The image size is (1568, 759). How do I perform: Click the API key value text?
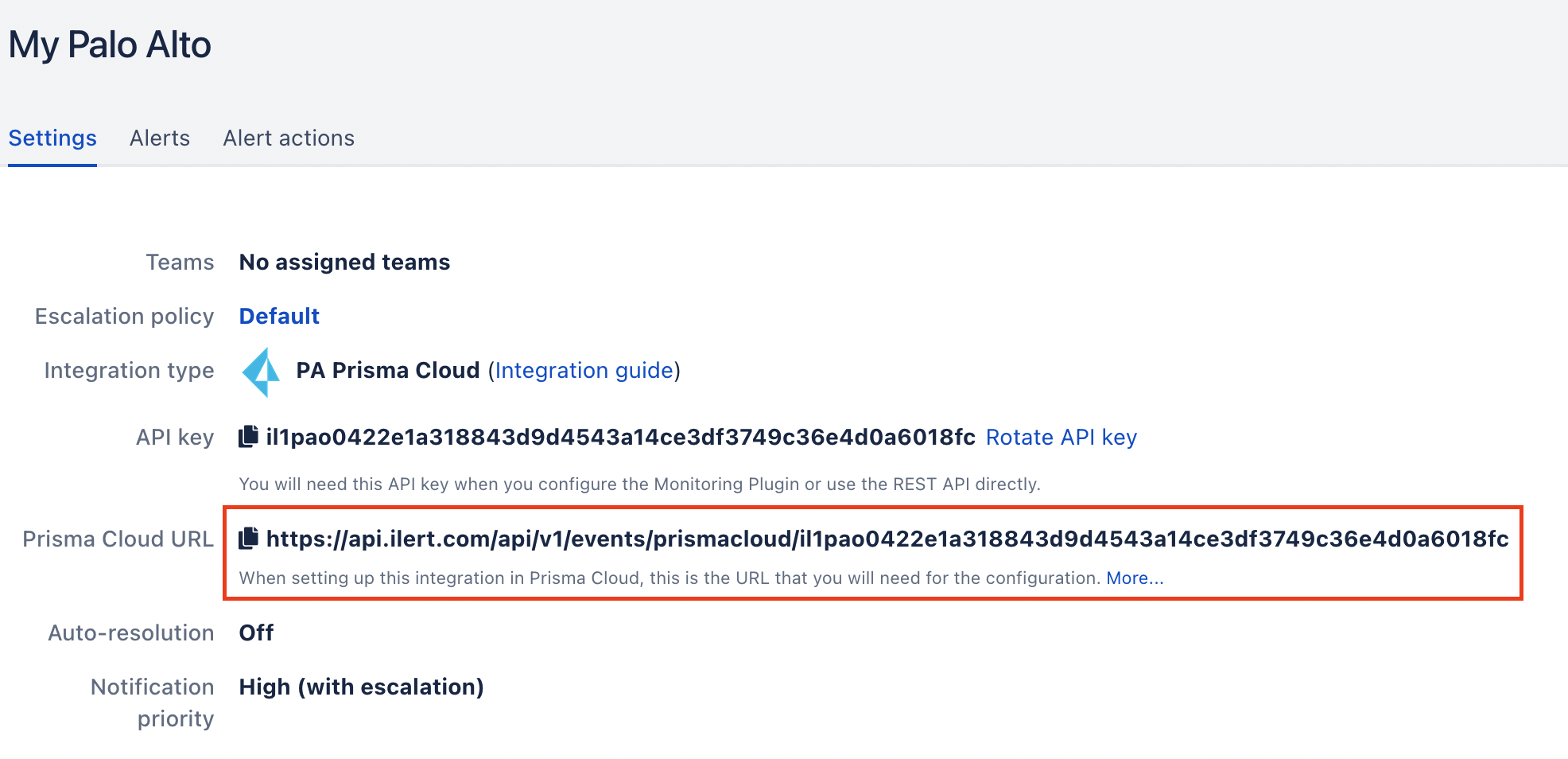620,438
